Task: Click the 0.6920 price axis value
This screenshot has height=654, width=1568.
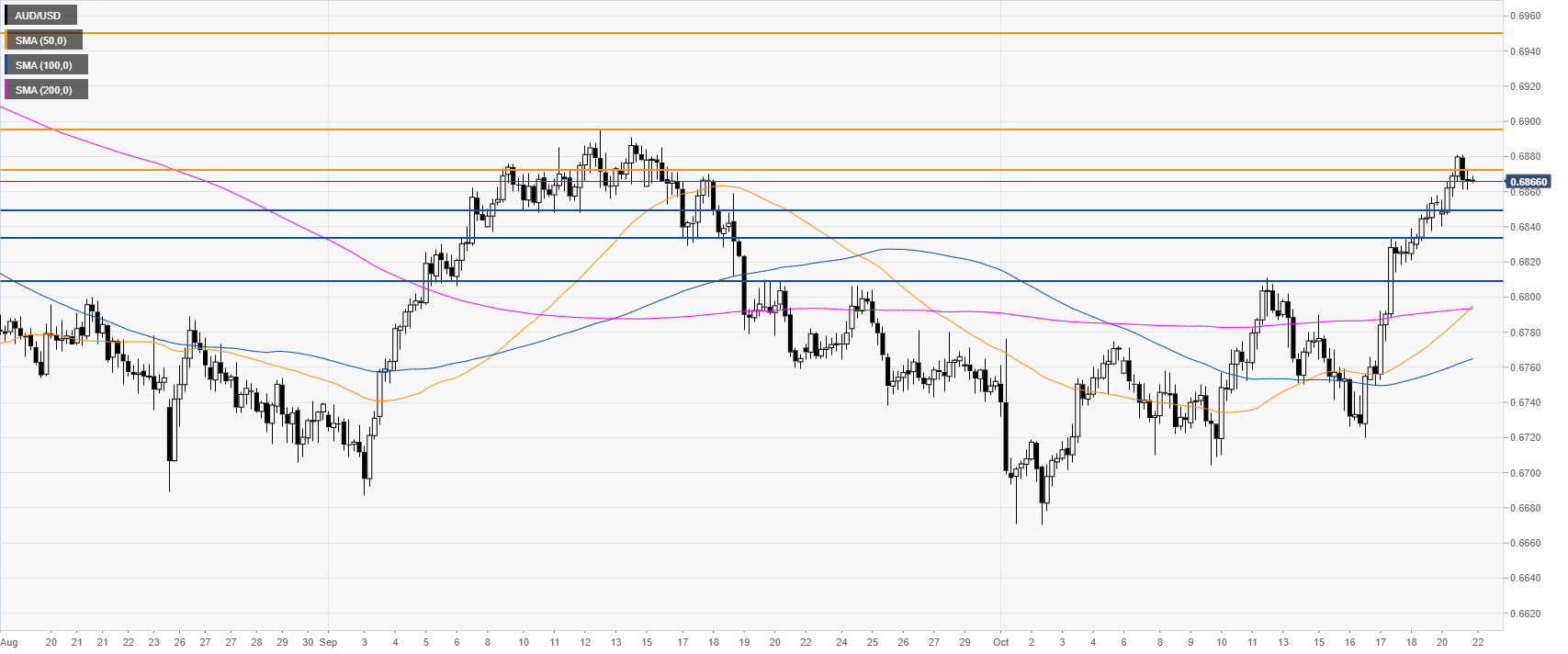Action: pyautogui.click(x=1528, y=86)
